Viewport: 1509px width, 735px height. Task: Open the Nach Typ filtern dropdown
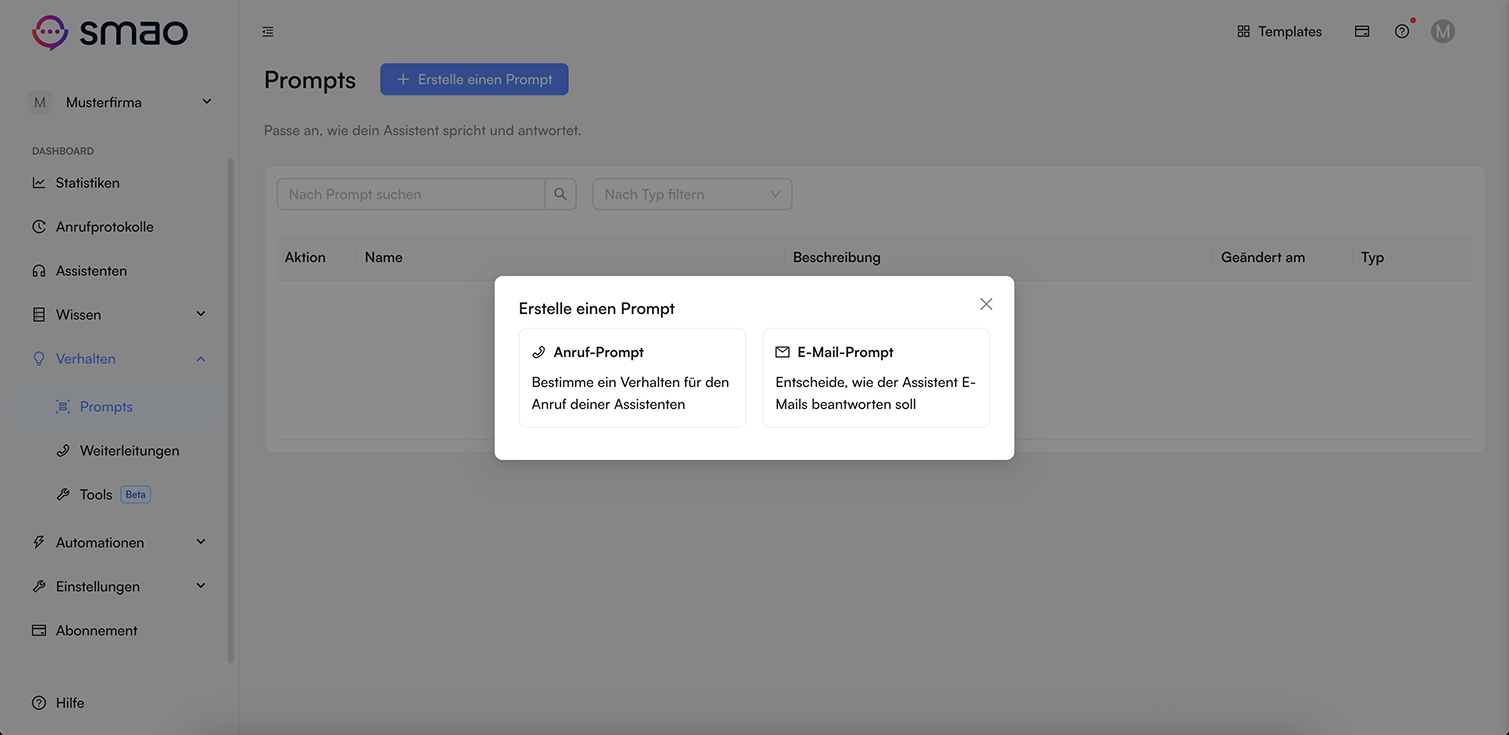[692, 194]
